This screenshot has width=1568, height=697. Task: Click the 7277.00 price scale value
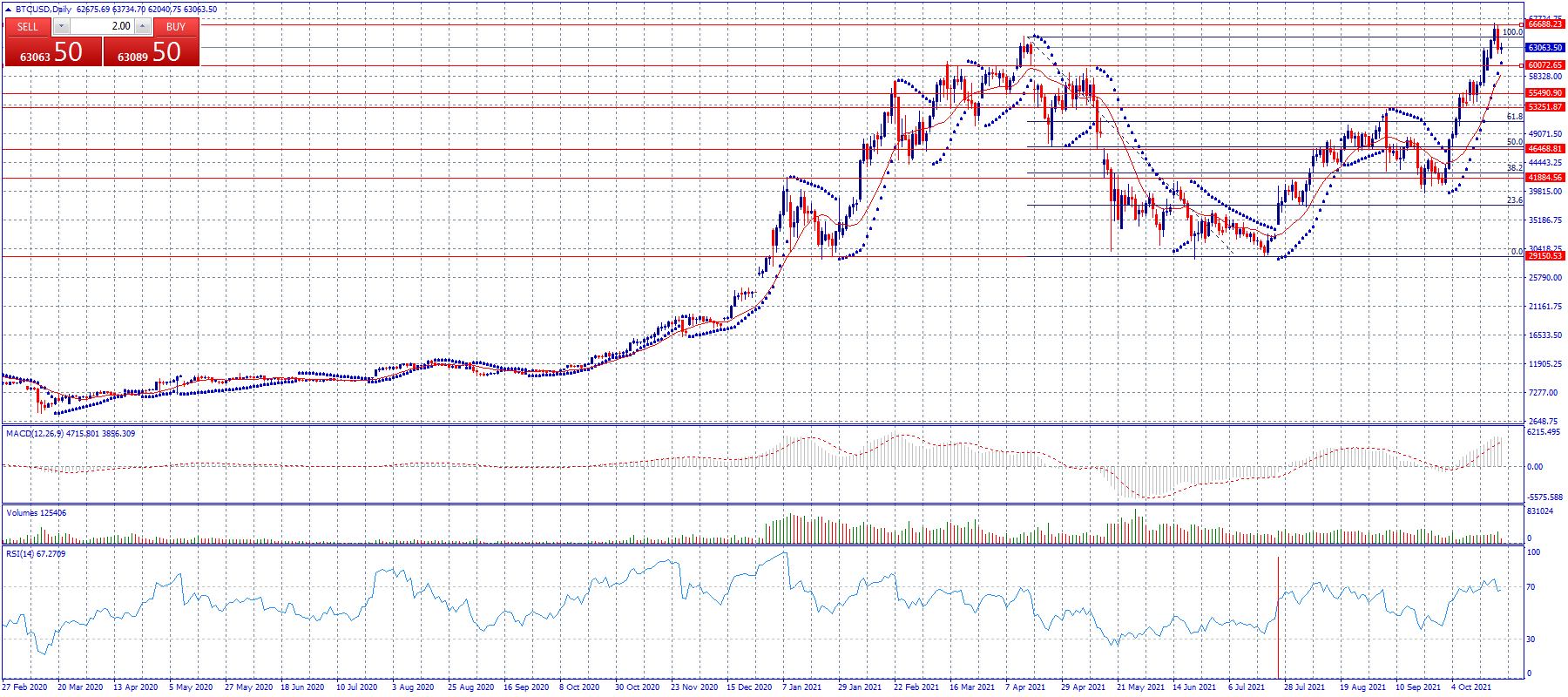tap(1543, 393)
